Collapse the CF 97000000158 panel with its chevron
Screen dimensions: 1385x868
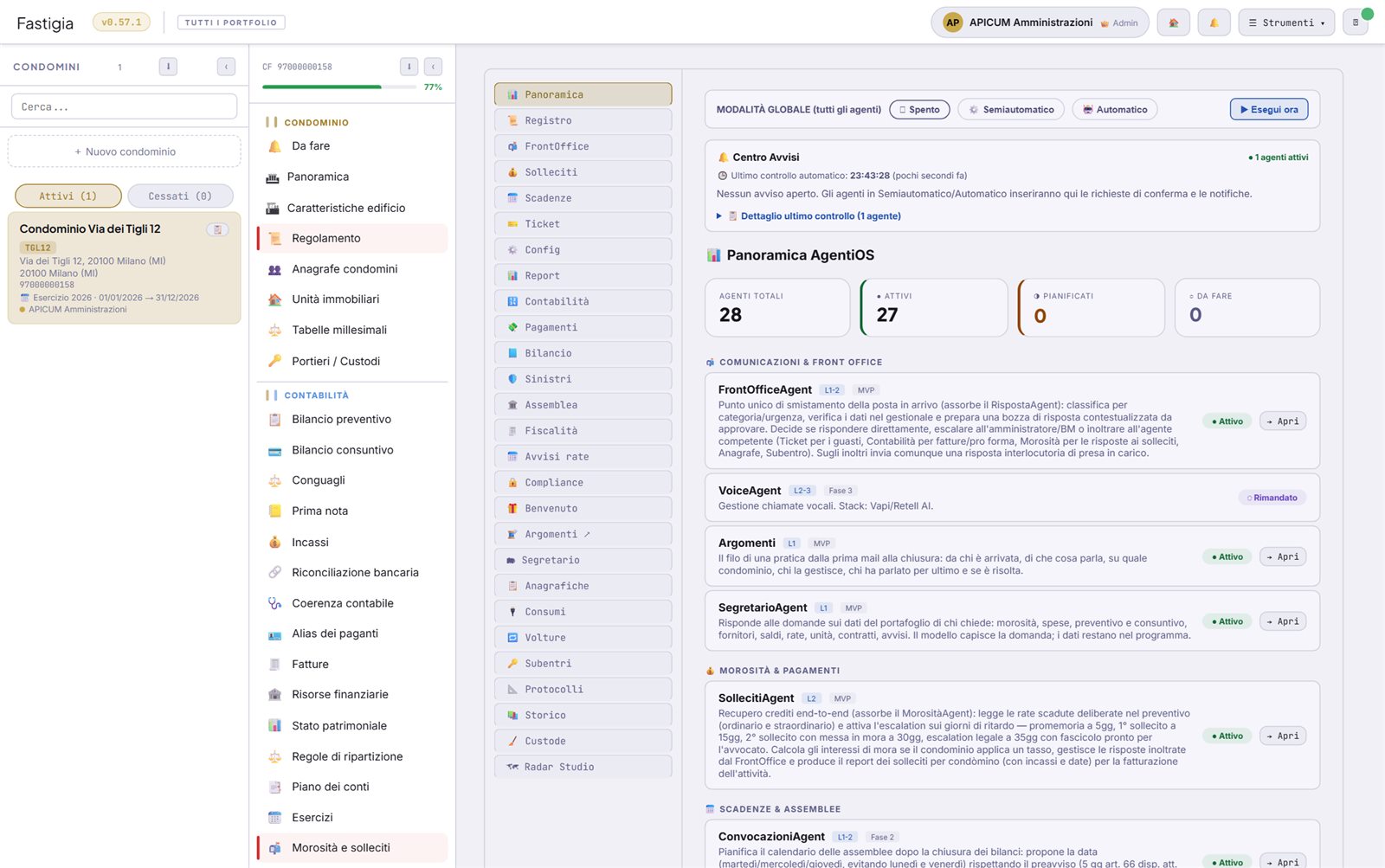coord(434,67)
